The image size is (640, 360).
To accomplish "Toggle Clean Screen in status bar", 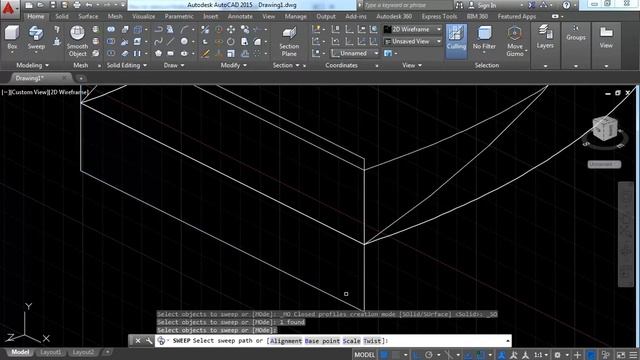I will [621, 355].
